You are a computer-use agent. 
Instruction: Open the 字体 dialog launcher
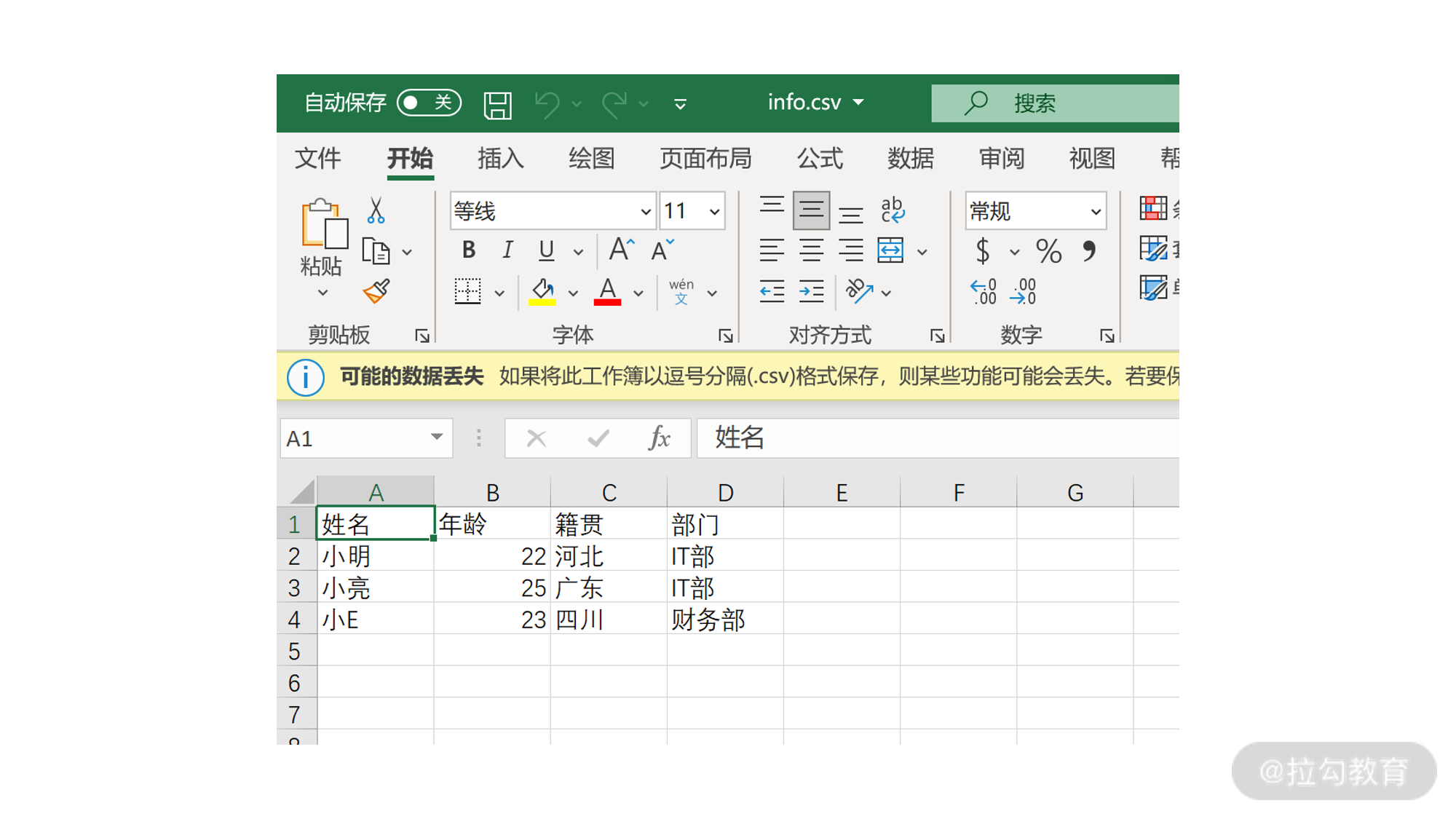pos(726,336)
